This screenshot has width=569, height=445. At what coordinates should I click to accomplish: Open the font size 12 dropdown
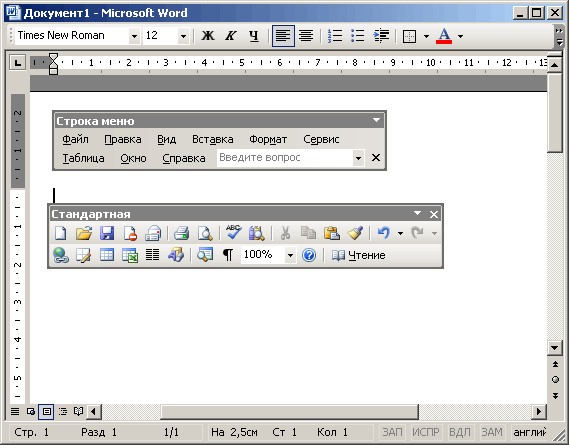pyautogui.click(x=183, y=36)
